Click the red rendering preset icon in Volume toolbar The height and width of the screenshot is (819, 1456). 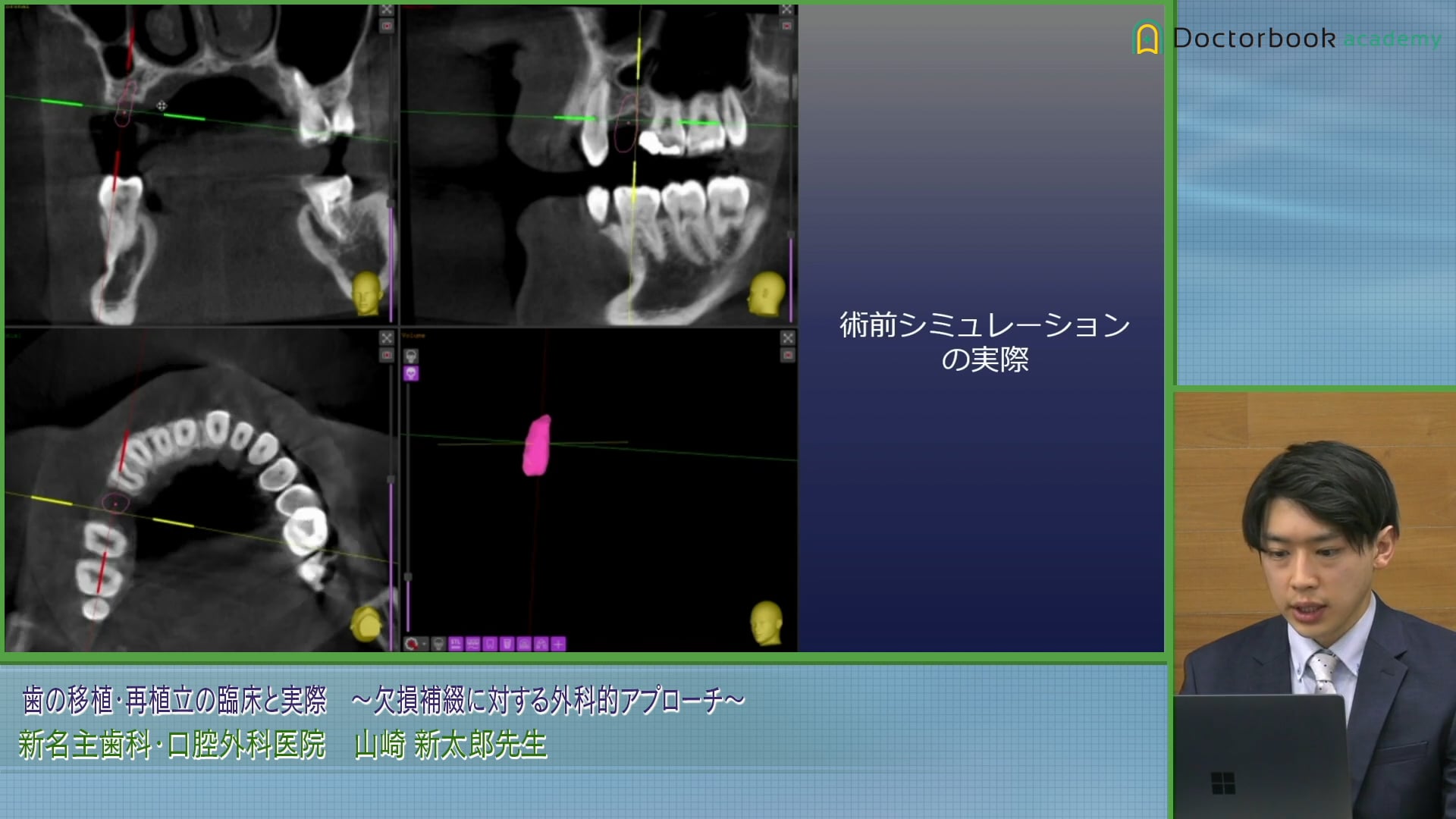click(x=412, y=644)
